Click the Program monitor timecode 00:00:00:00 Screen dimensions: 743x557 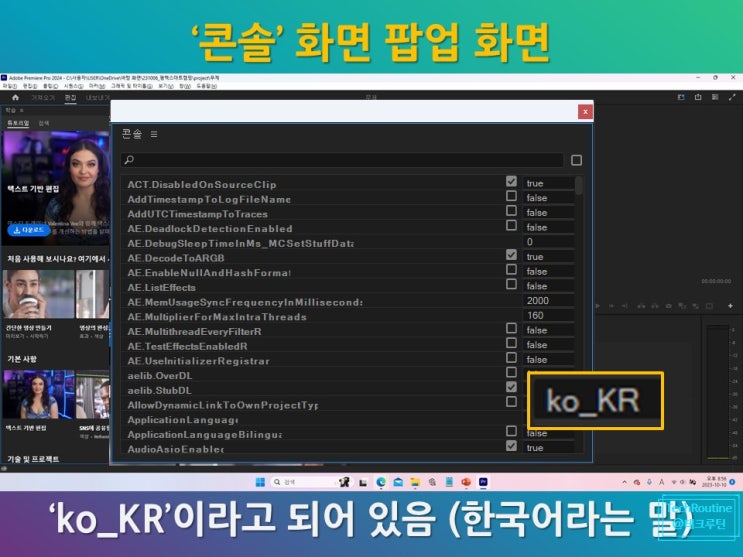pyautogui.click(x=716, y=281)
